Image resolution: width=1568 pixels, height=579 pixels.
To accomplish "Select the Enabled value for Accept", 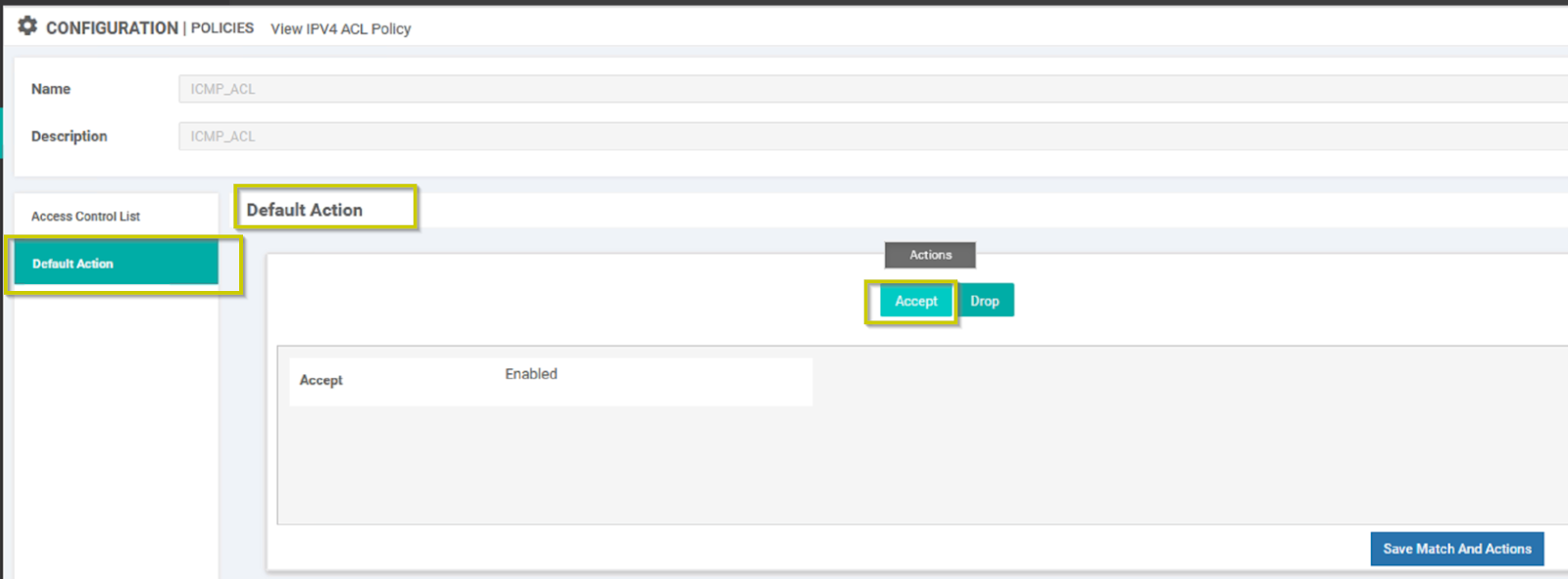I will pos(531,374).
